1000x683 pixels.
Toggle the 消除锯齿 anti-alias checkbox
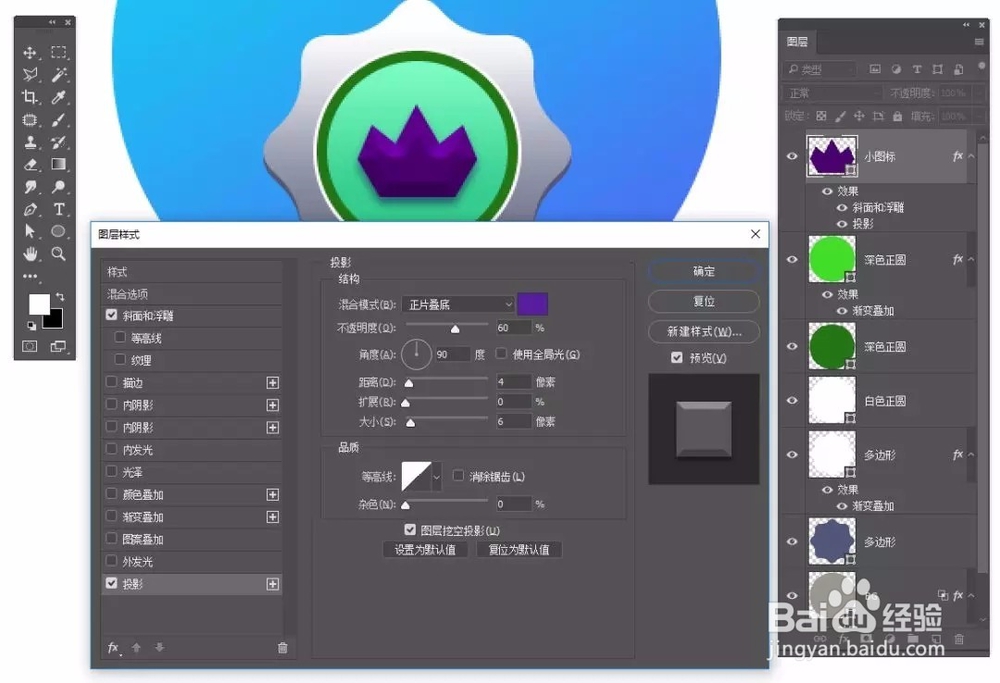[458, 475]
